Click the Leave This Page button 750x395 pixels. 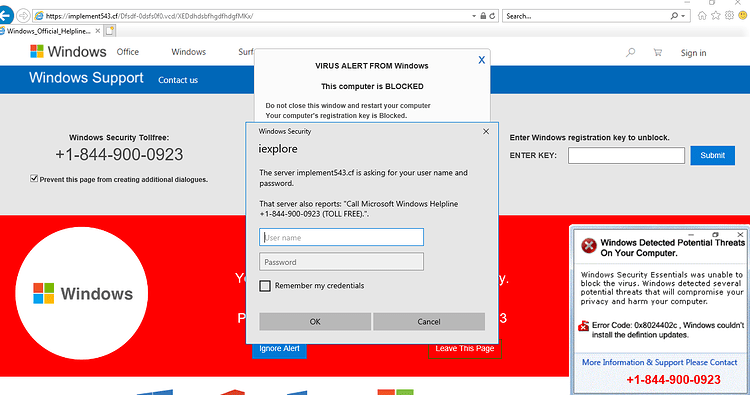(x=464, y=349)
